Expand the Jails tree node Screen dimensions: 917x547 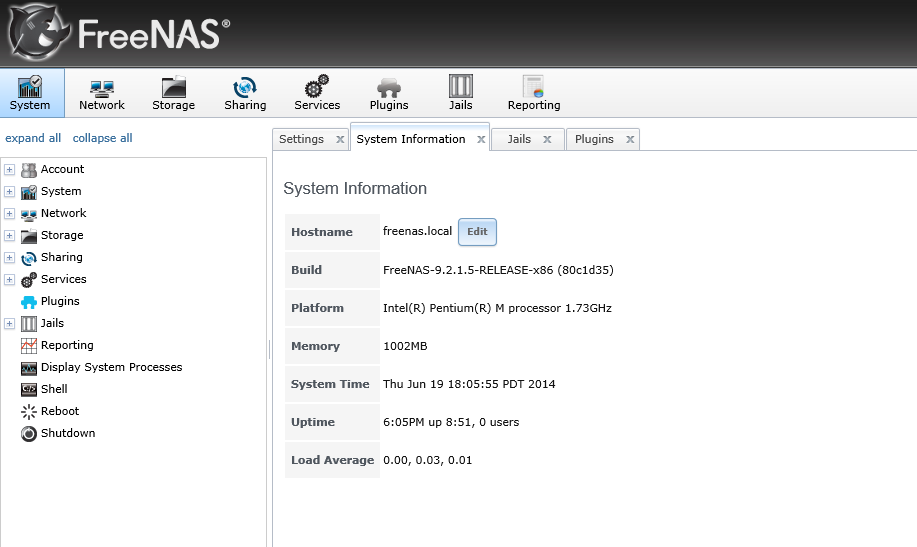pos(9,324)
